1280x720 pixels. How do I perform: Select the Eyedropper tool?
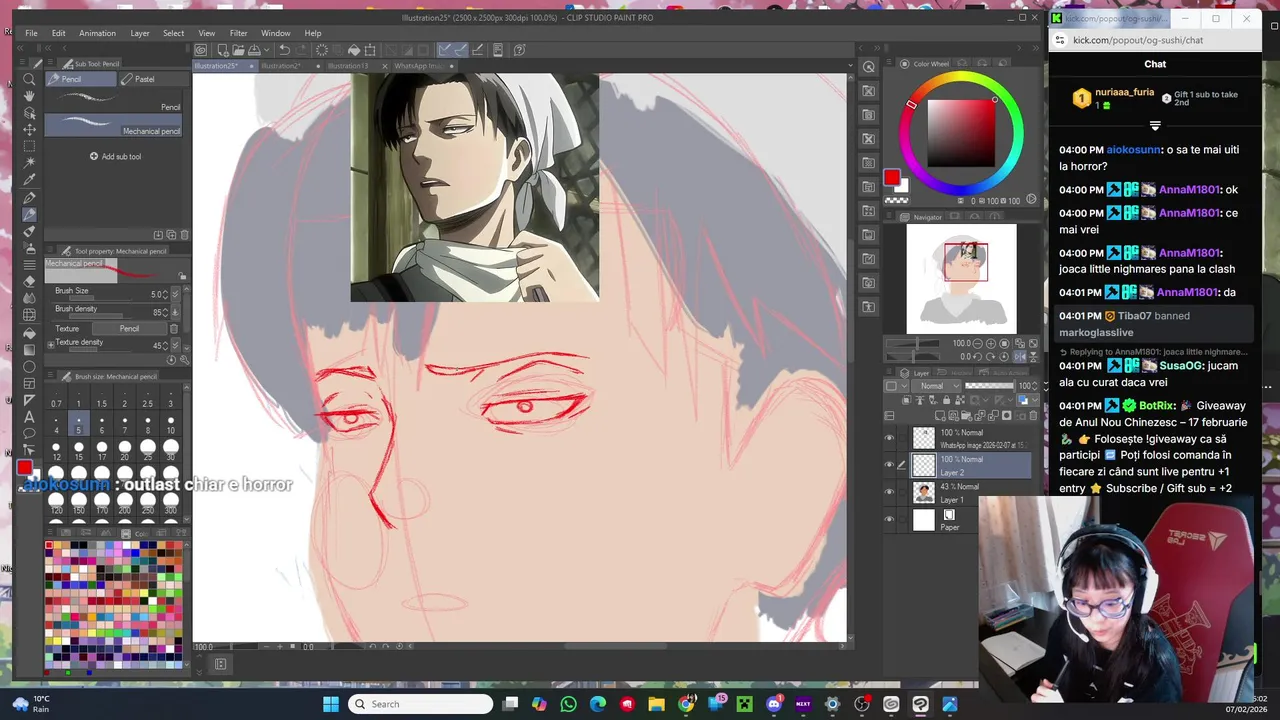click(29, 180)
